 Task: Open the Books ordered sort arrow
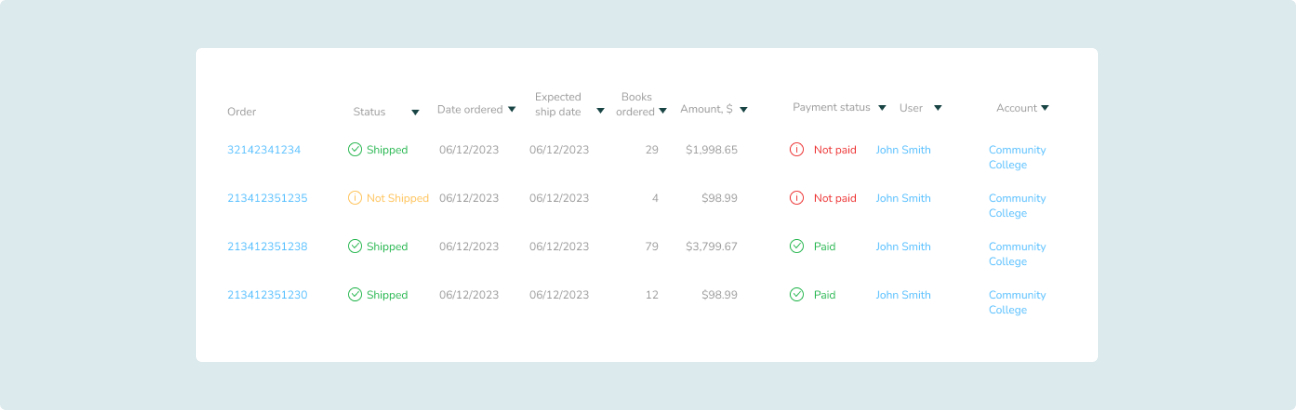coord(662,111)
